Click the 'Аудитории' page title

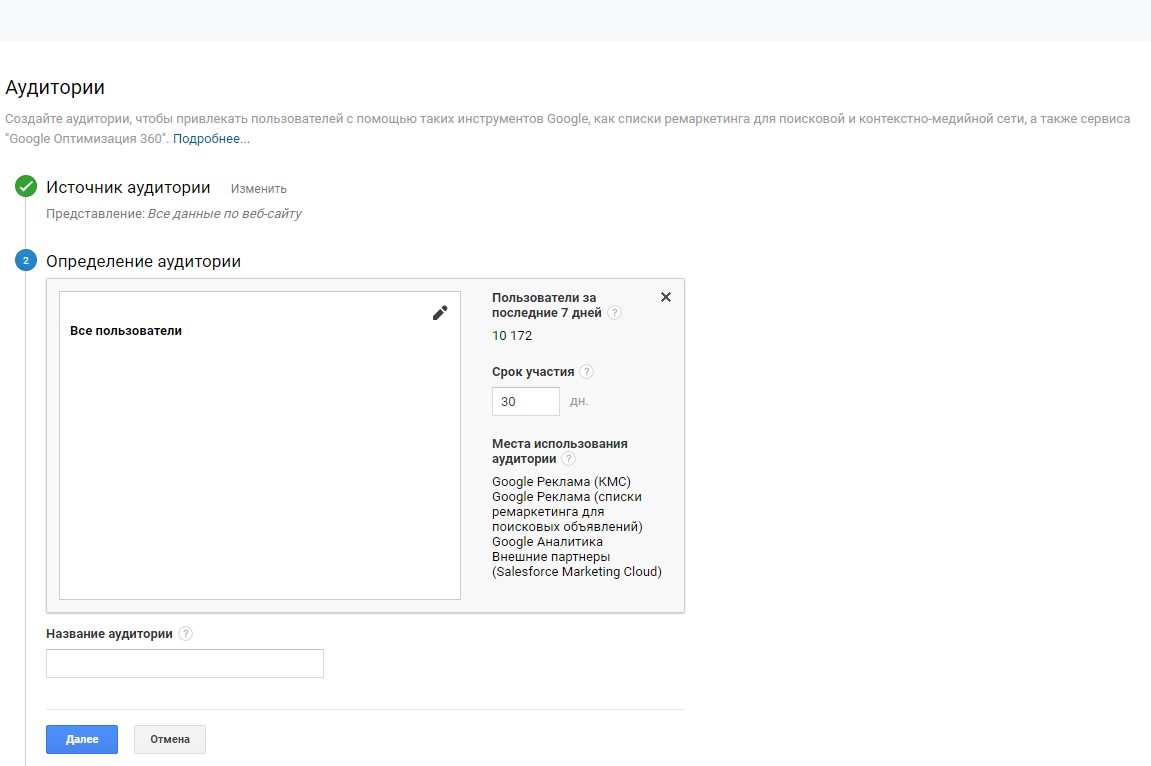pos(55,89)
